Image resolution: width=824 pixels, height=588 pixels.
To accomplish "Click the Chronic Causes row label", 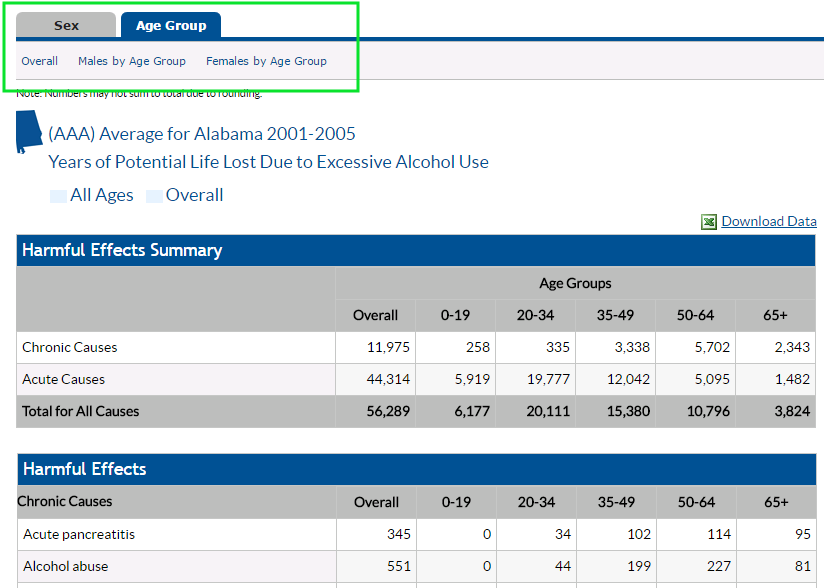I will (69, 347).
